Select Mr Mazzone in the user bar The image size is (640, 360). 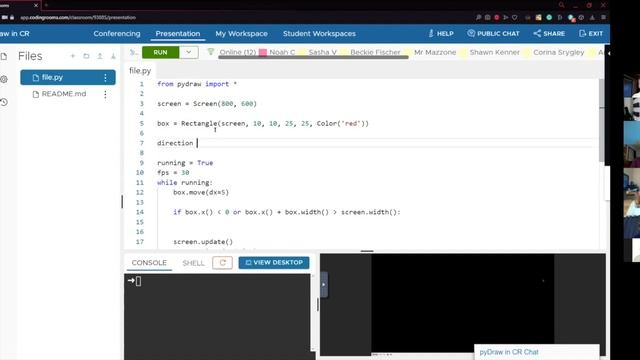(x=435, y=52)
